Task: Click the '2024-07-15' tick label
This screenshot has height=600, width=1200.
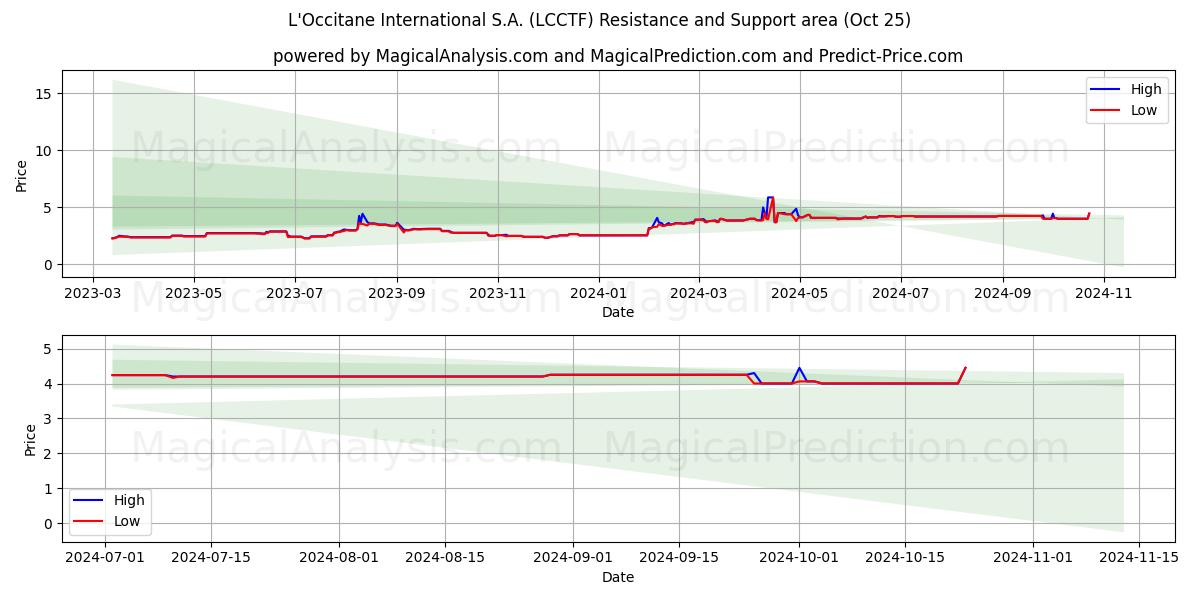Action: (x=210, y=559)
